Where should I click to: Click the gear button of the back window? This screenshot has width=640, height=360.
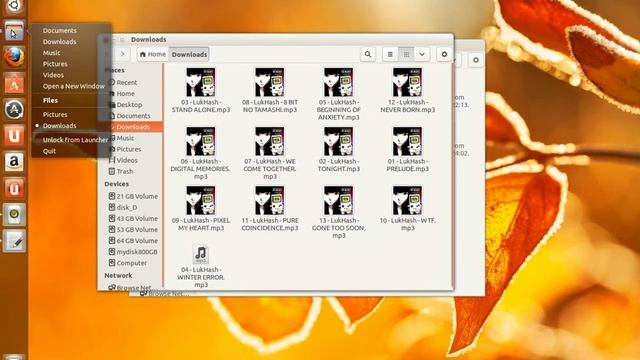(x=476, y=60)
